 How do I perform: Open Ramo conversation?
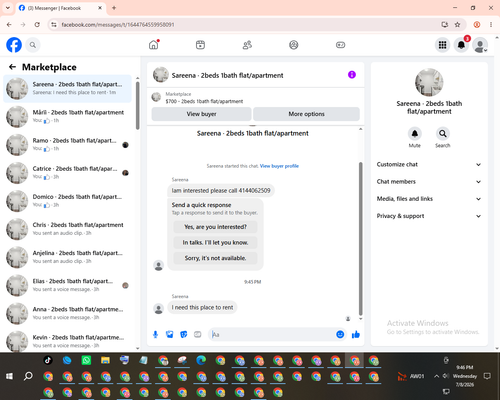(67, 145)
